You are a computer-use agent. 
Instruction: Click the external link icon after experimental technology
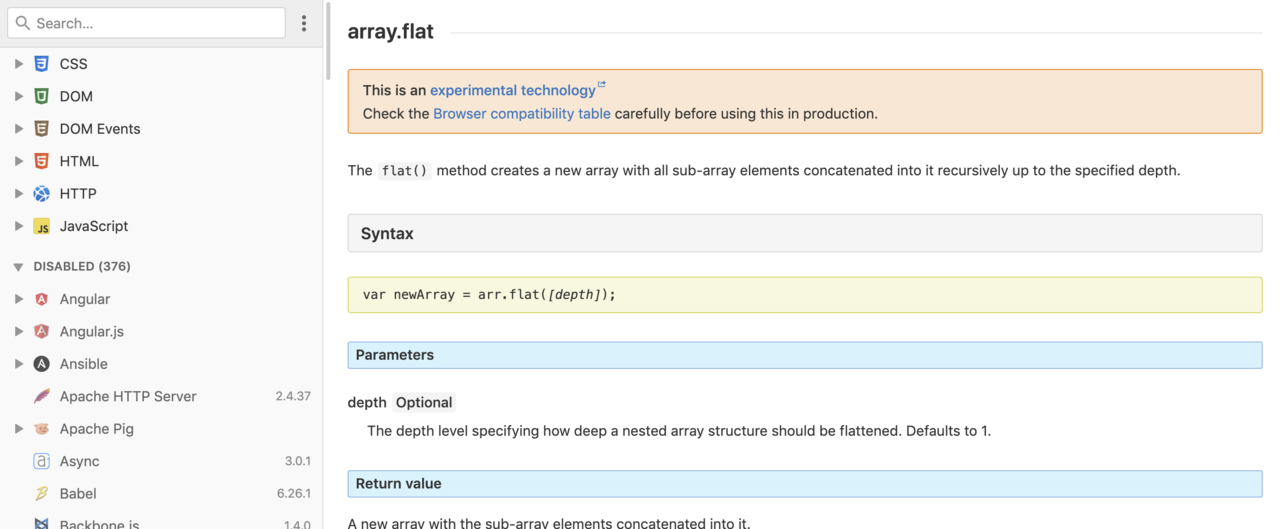pyautogui.click(x=601, y=85)
